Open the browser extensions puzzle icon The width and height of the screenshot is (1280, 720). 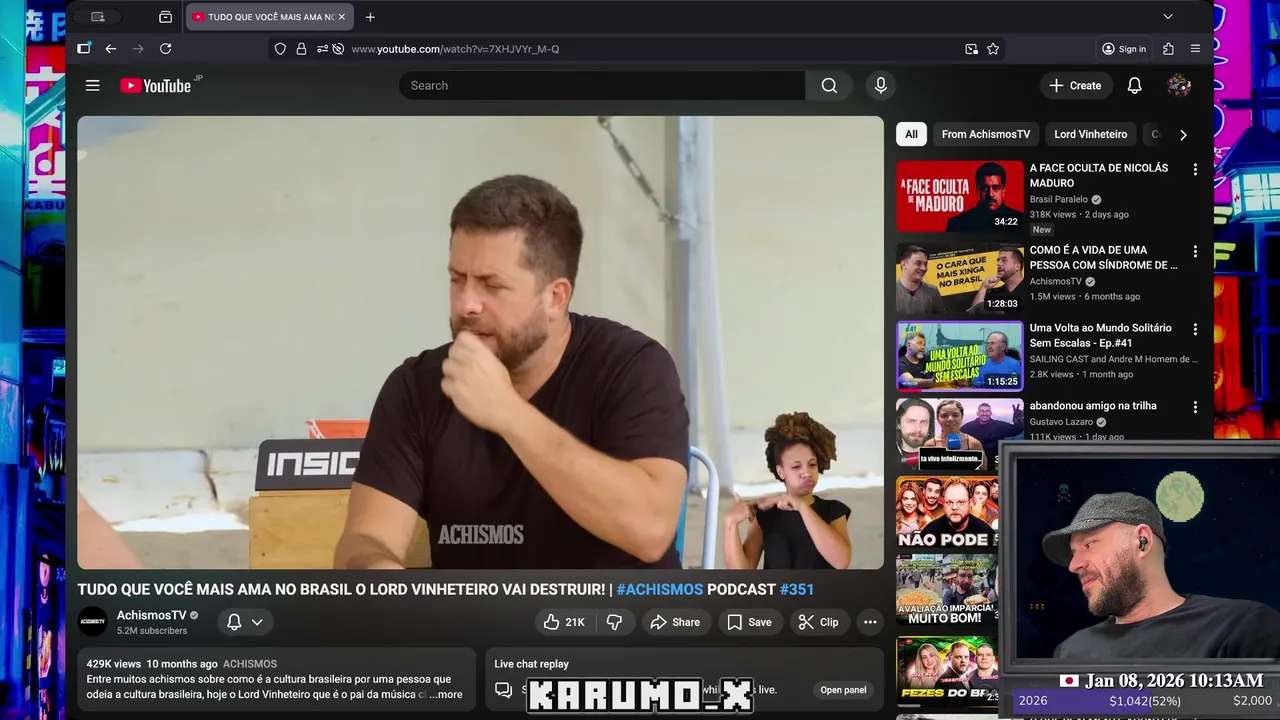point(1168,49)
